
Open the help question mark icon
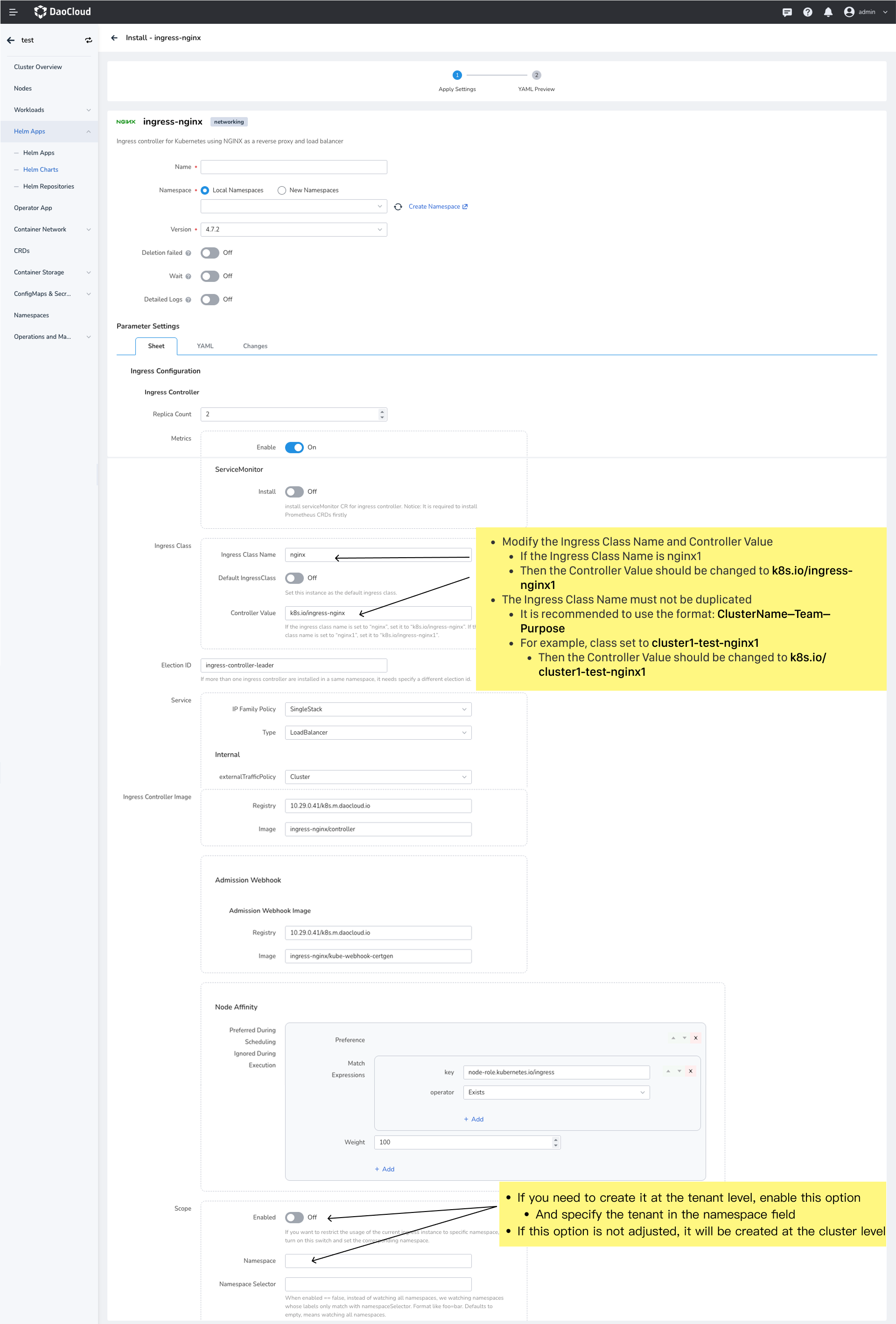[807, 12]
